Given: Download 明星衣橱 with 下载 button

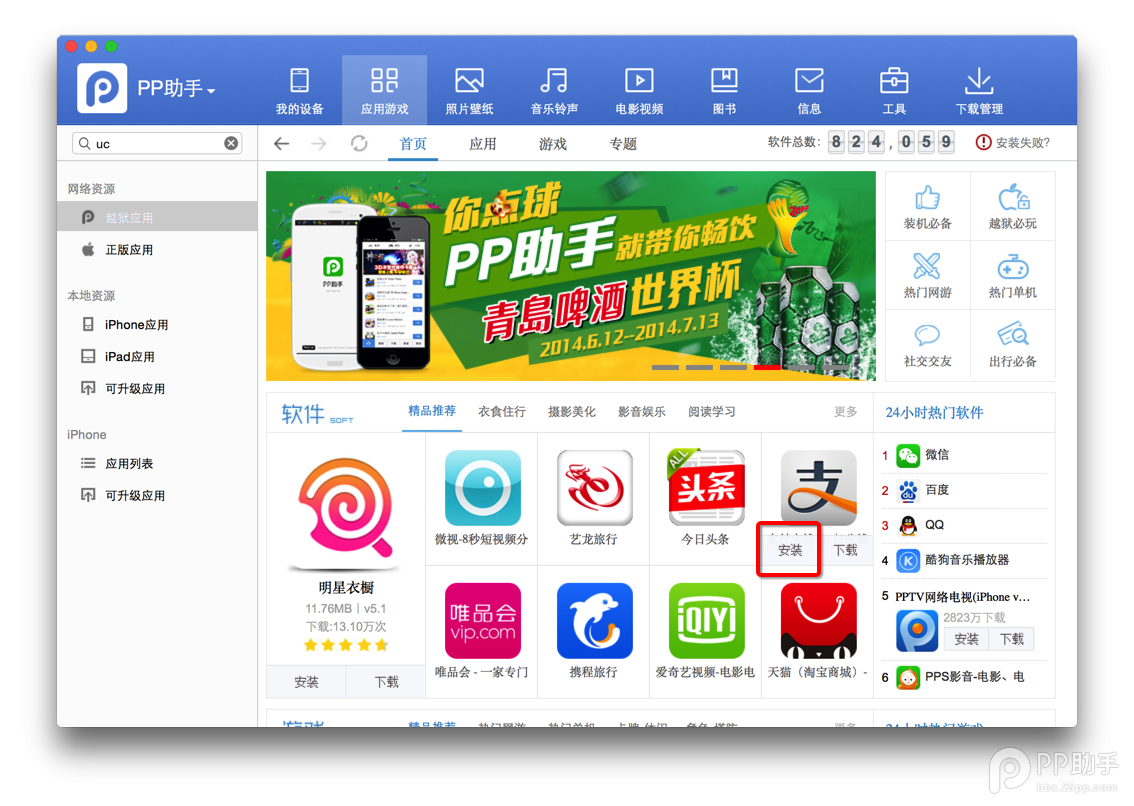Looking at the screenshot, I should coord(386,682).
